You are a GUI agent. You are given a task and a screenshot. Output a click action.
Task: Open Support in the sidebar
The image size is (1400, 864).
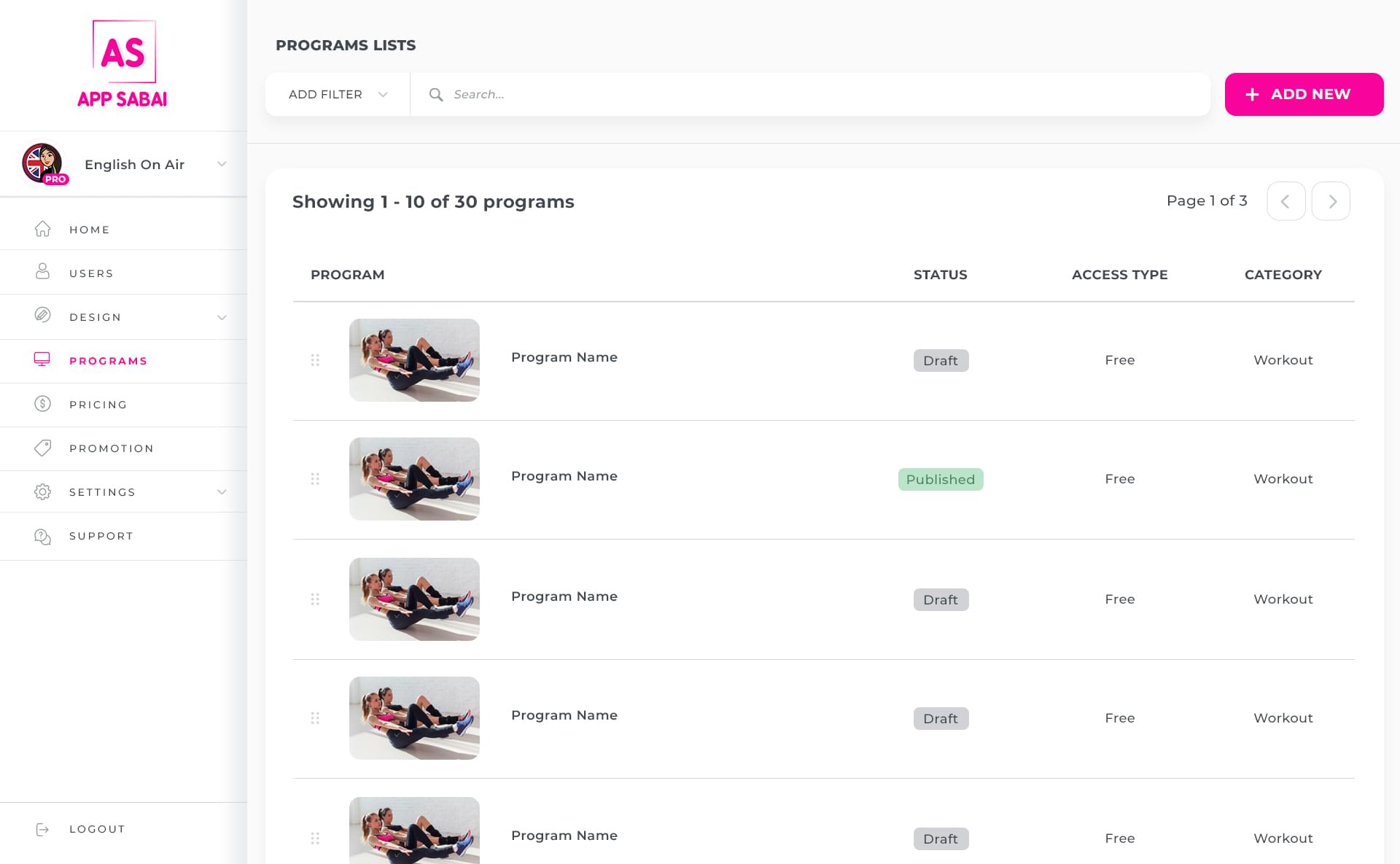123,536
